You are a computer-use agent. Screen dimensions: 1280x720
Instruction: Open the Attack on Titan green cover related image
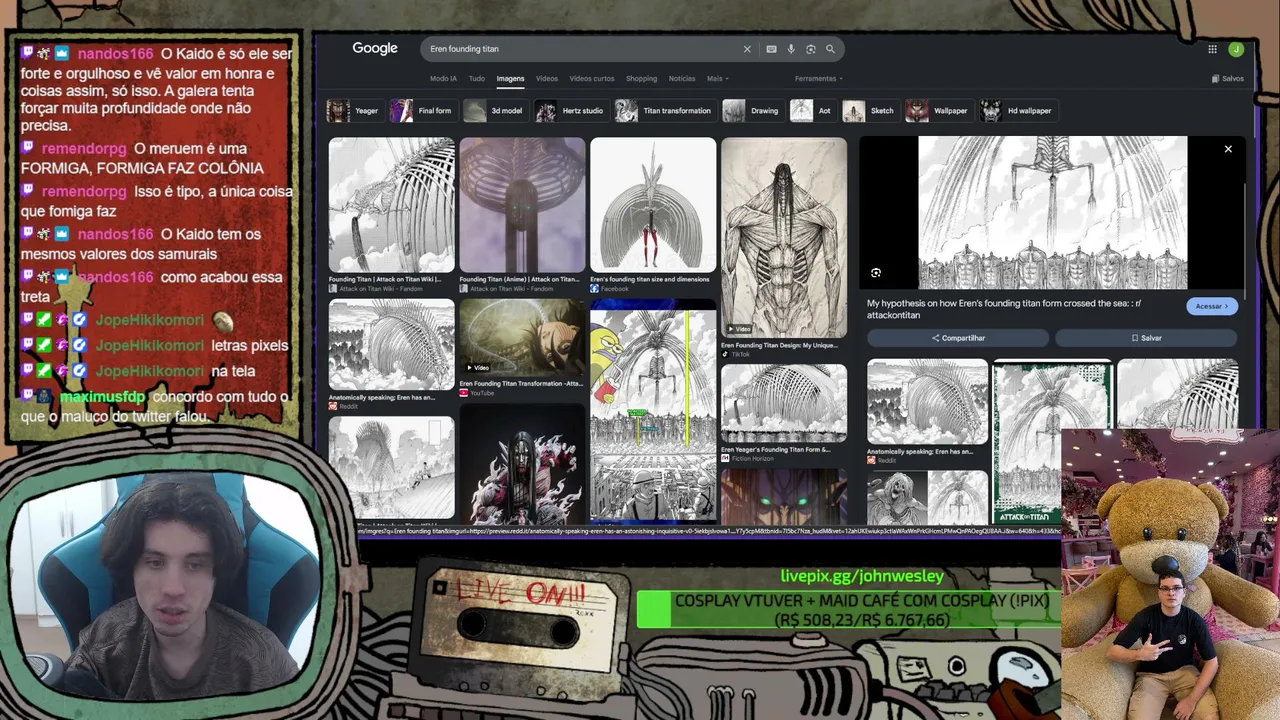(1052, 442)
